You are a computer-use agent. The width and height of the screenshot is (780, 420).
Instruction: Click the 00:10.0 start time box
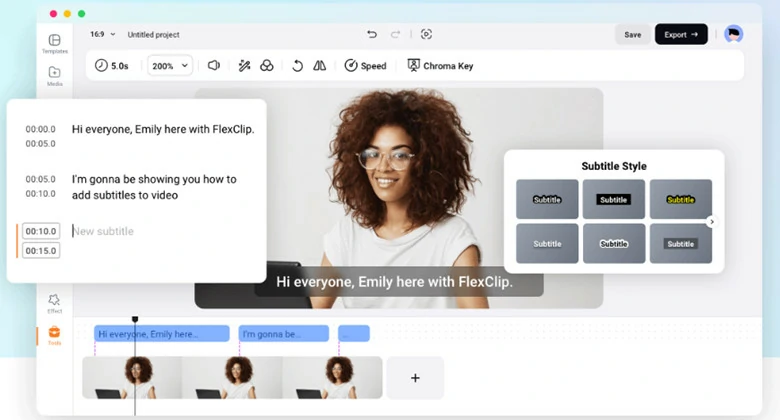tap(41, 231)
